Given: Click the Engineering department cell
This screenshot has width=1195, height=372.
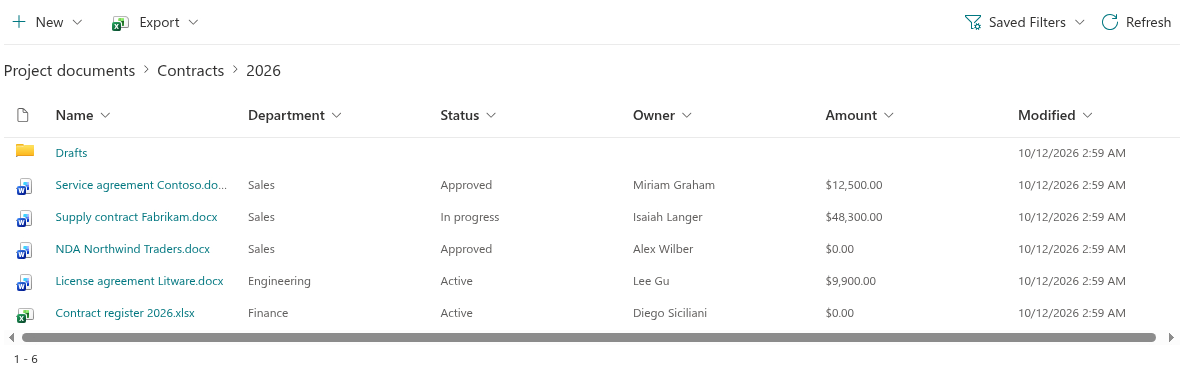Looking at the screenshot, I should click(x=279, y=281).
